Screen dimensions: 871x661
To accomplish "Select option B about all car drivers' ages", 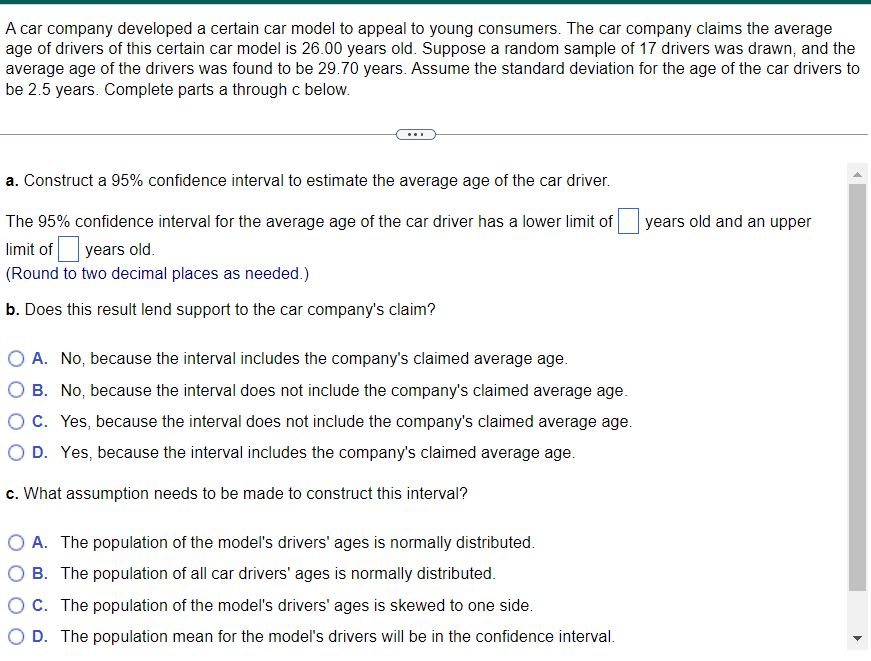I will click(x=16, y=574).
